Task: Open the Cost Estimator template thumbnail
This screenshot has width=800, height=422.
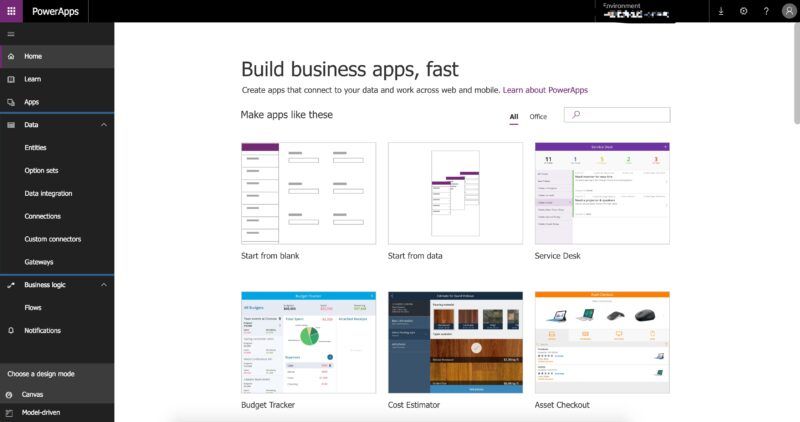Action: click(455, 342)
